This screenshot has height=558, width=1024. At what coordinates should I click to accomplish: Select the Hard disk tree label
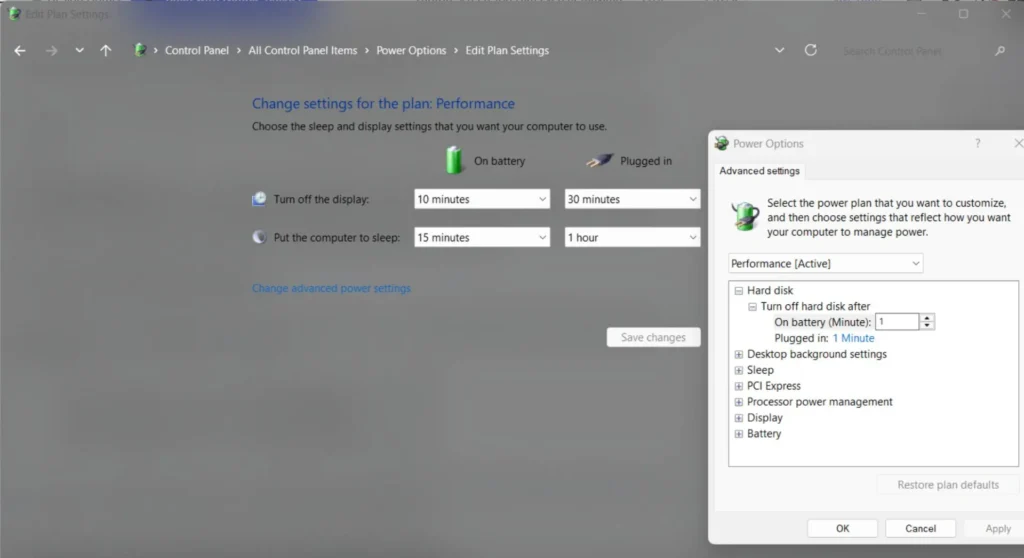coord(770,290)
